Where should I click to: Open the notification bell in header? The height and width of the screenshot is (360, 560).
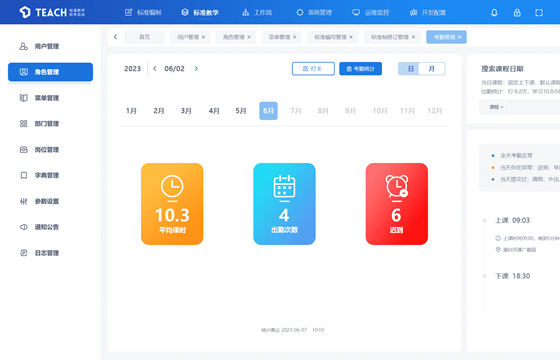pos(494,13)
